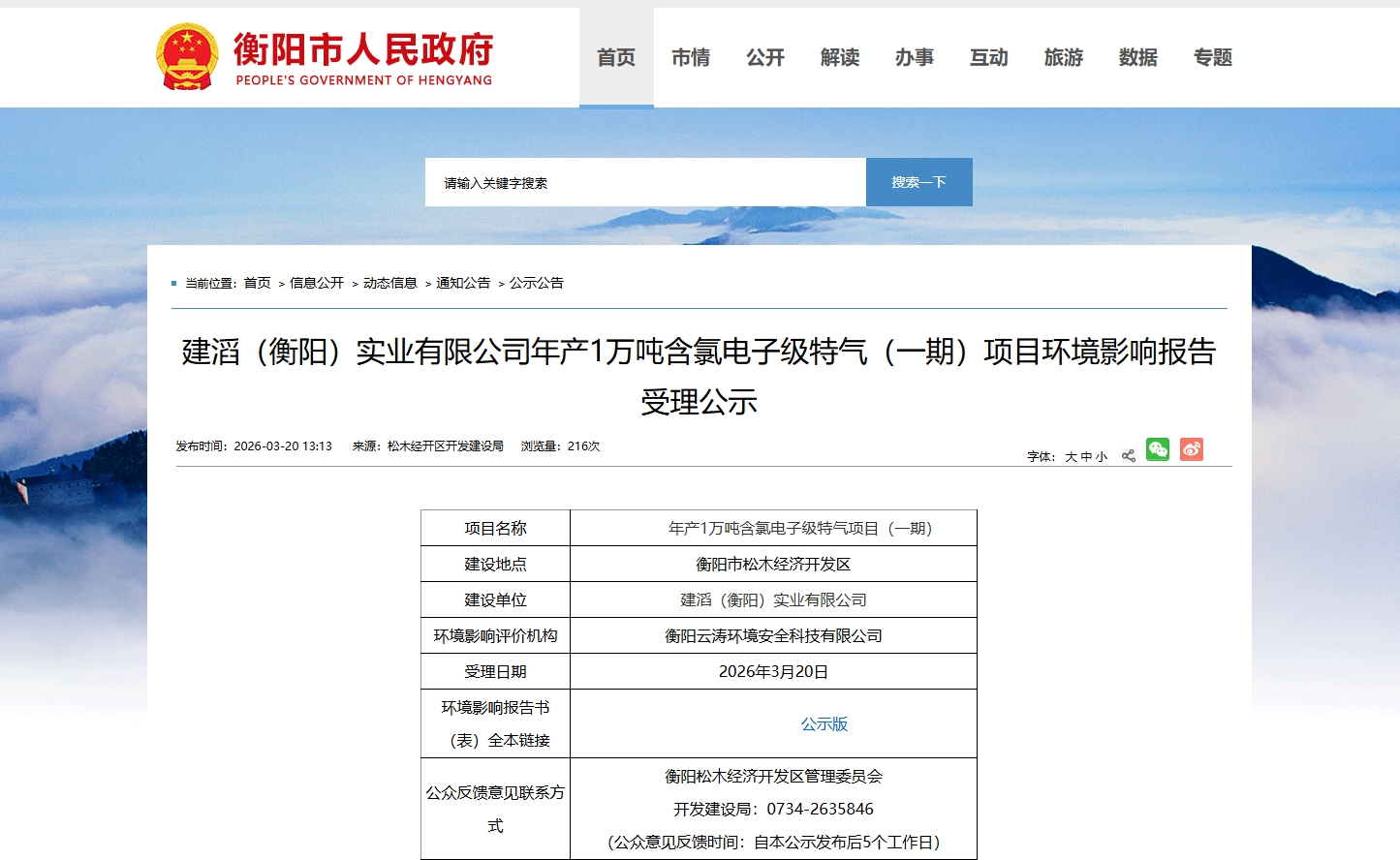
Task: Open the 公开 navigation menu
Action: [765, 57]
